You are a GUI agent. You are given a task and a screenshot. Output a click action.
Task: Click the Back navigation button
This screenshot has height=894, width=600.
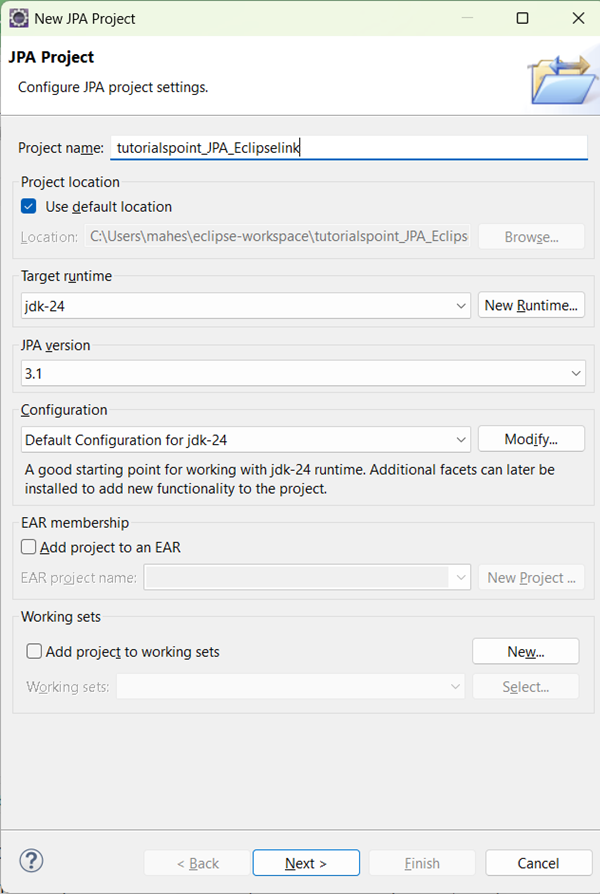pos(196,862)
